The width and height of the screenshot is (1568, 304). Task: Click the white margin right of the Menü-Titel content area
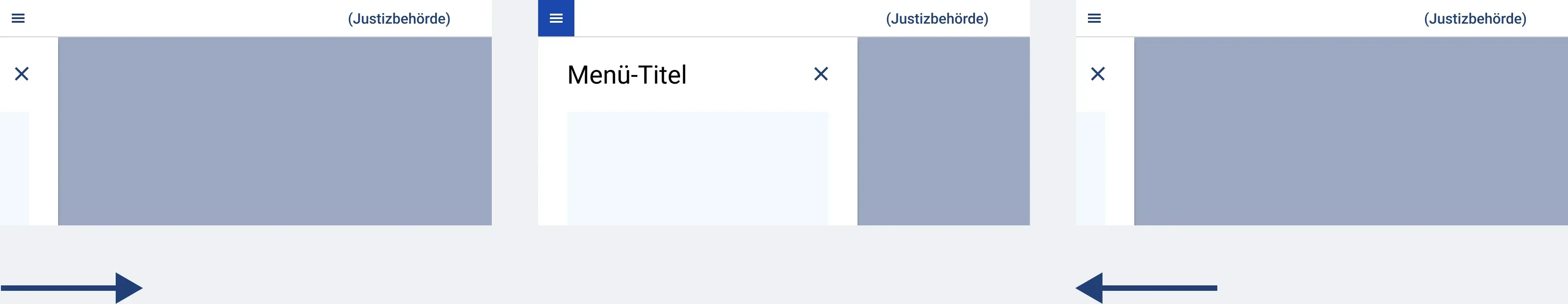coord(843,169)
